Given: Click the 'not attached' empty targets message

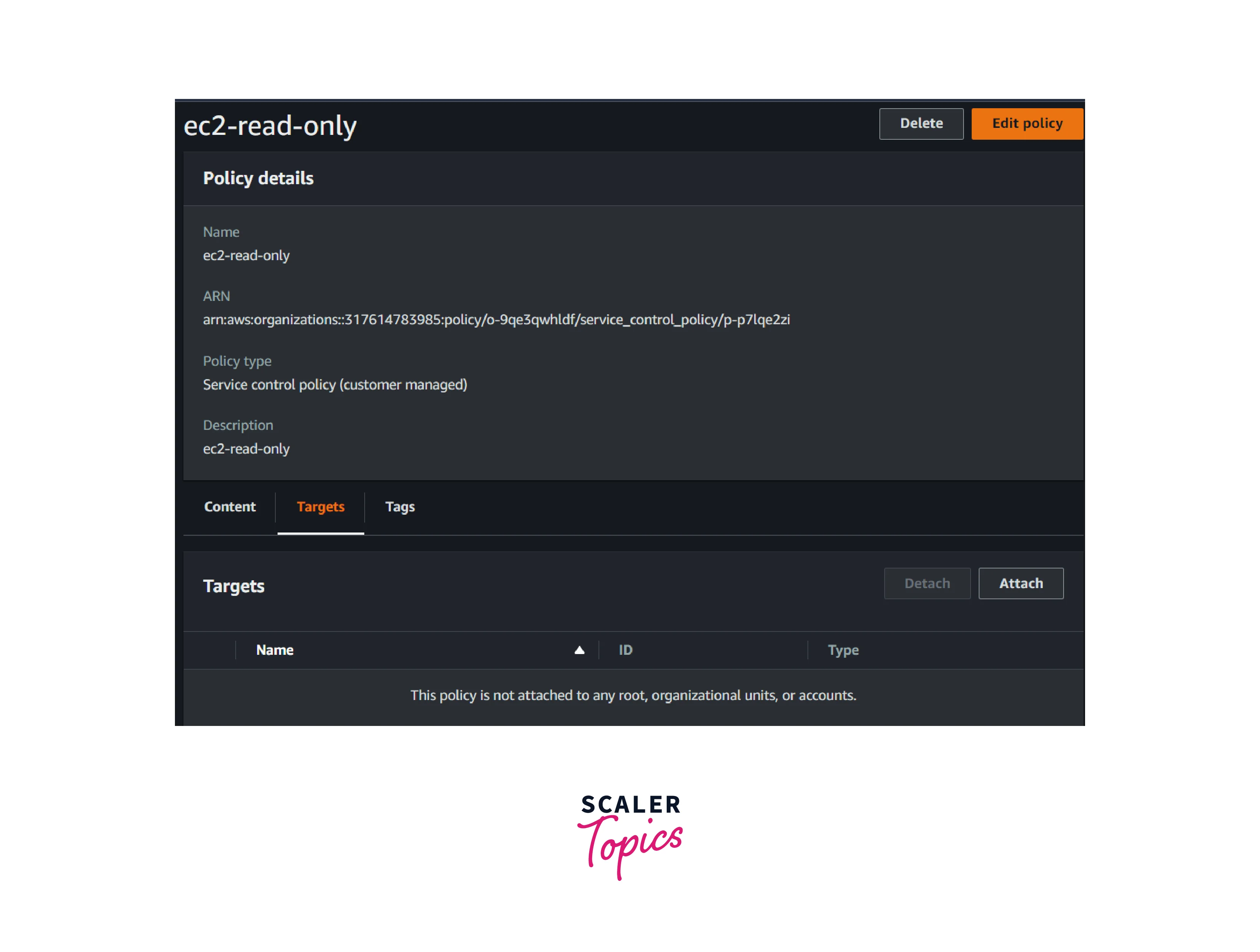Looking at the screenshot, I should tap(633, 696).
